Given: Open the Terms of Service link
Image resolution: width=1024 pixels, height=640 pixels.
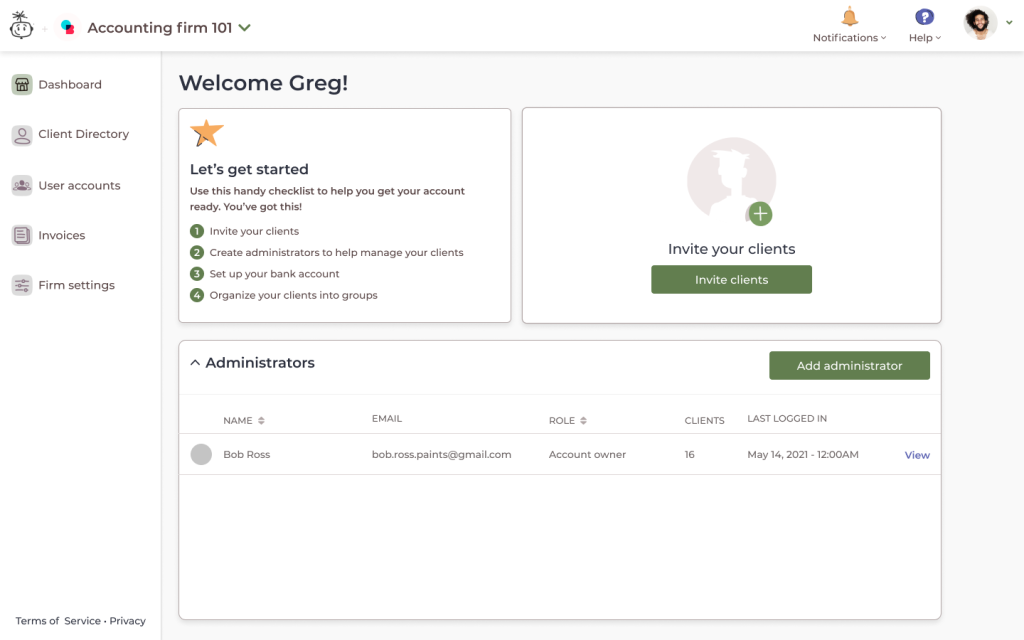Looking at the screenshot, I should click(x=58, y=621).
